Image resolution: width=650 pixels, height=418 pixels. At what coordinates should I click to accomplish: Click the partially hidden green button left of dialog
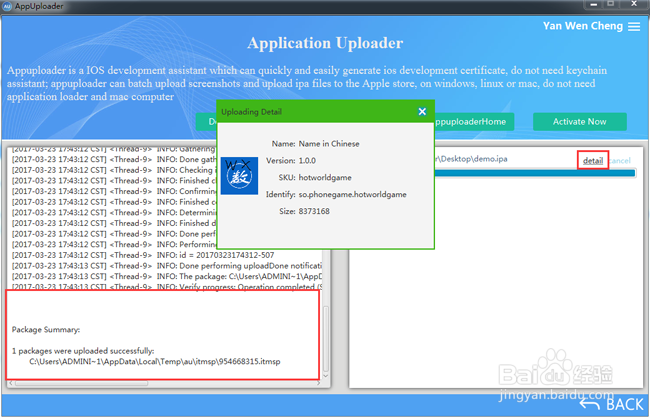[x=206, y=122]
